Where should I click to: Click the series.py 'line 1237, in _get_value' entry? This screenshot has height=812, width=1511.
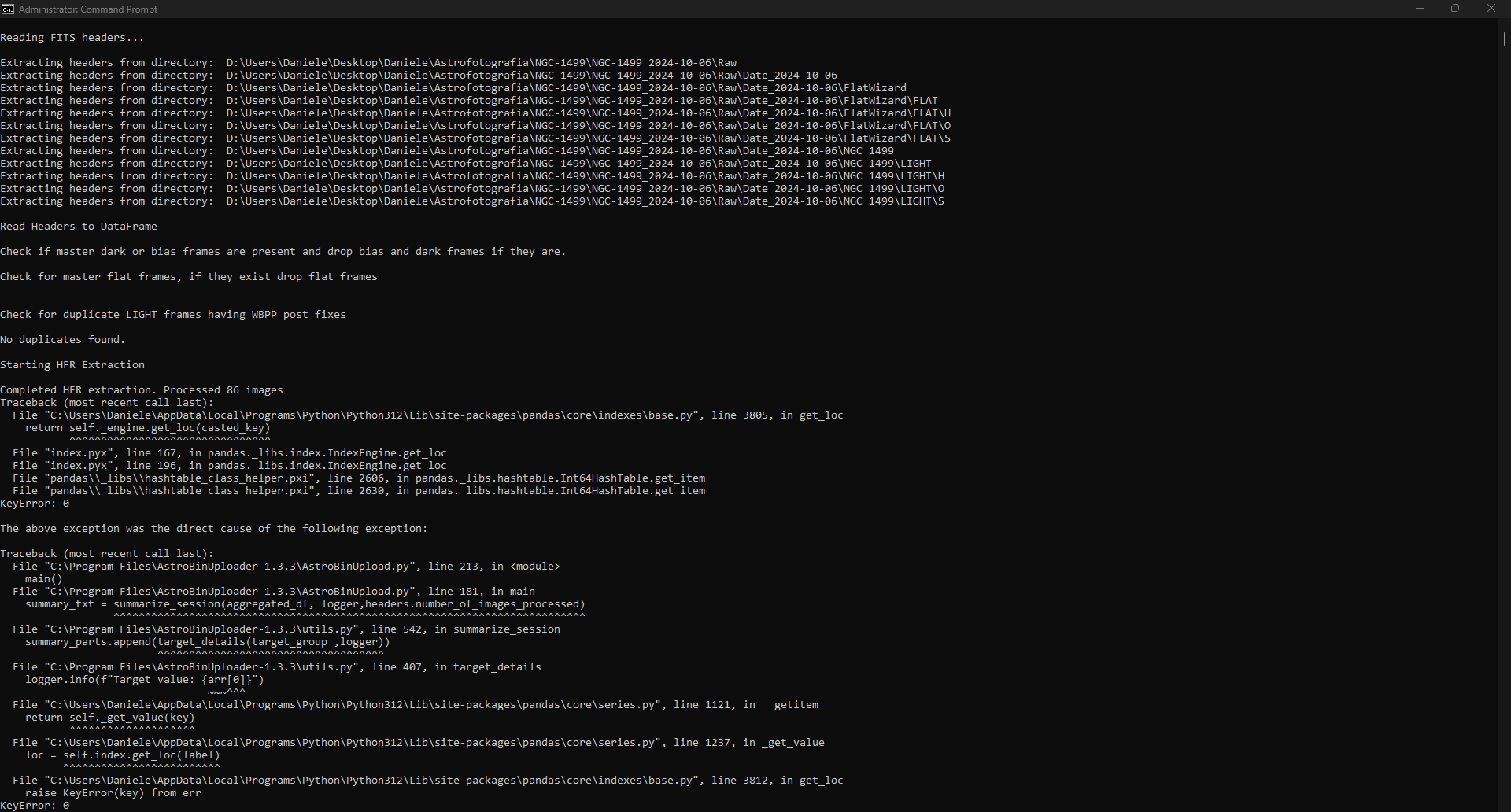[419, 743]
